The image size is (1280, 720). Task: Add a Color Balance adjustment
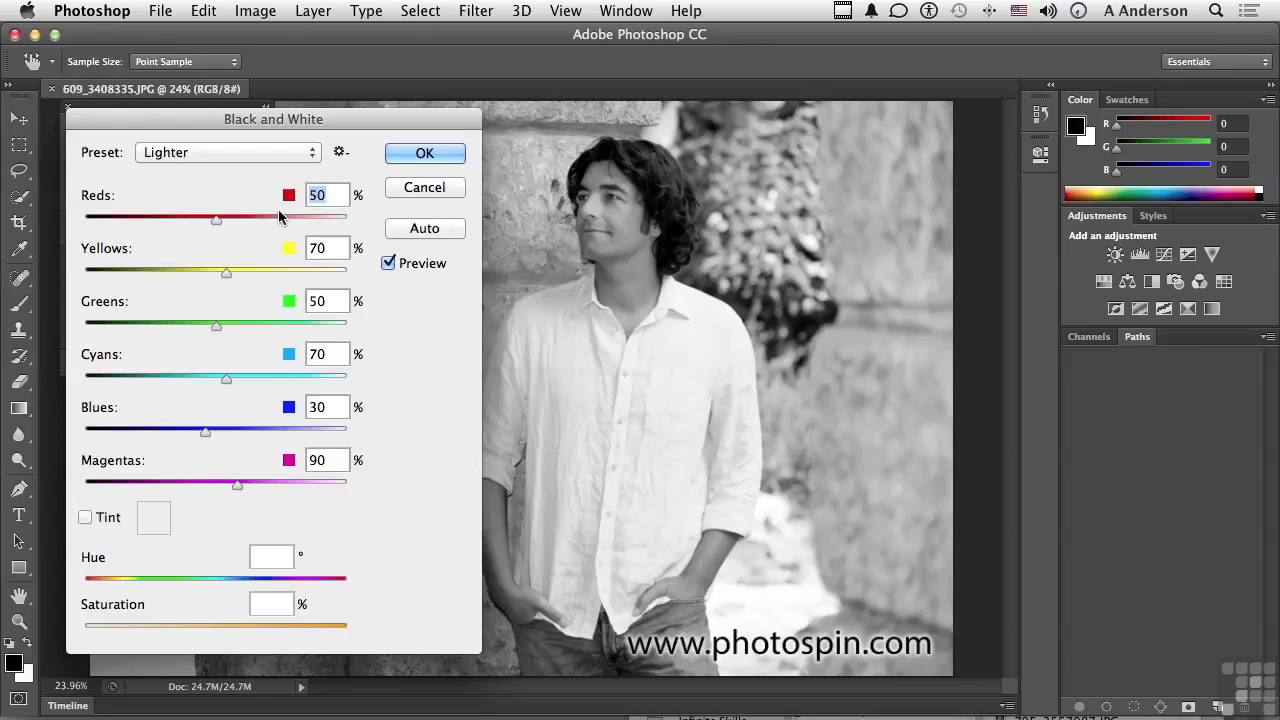click(1128, 282)
